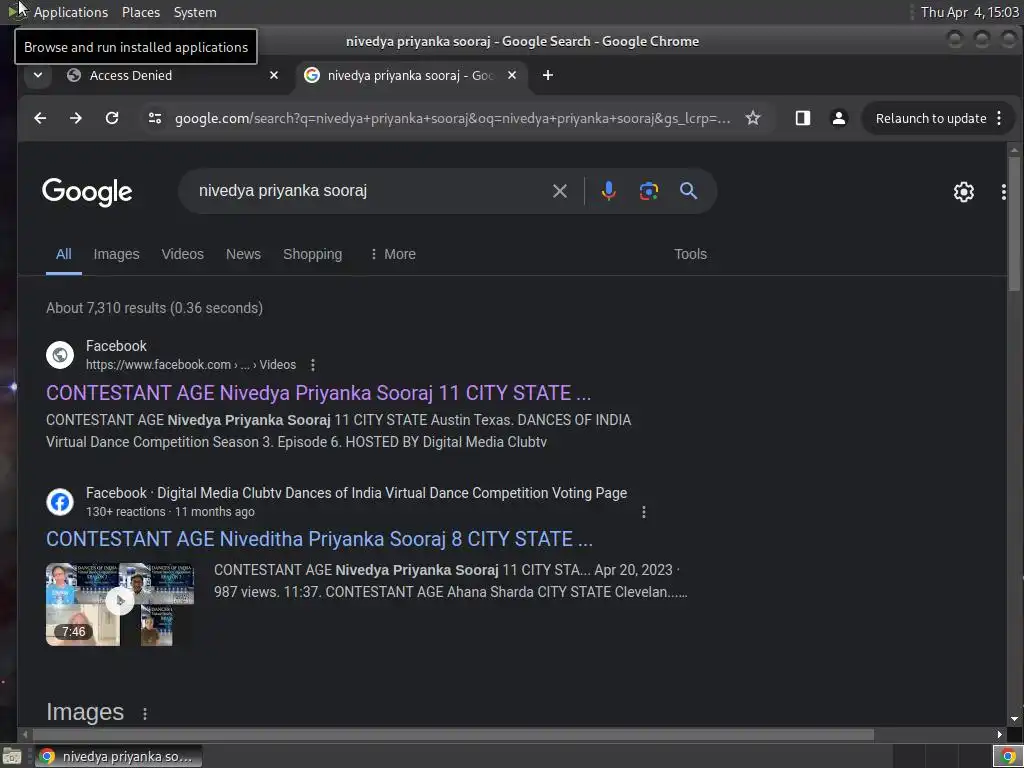This screenshot has height=768, width=1024.
Task: Select taskbar entry nivedya priyanka so...
Action: tap(118, 756)
